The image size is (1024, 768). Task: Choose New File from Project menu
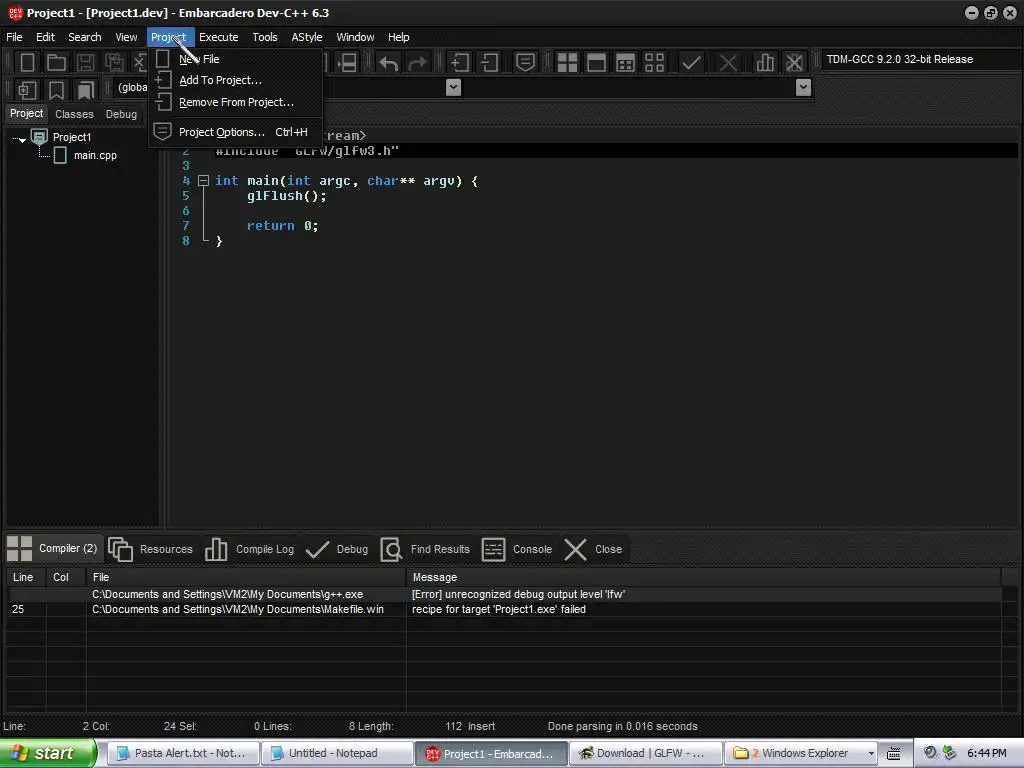[236, 59]
